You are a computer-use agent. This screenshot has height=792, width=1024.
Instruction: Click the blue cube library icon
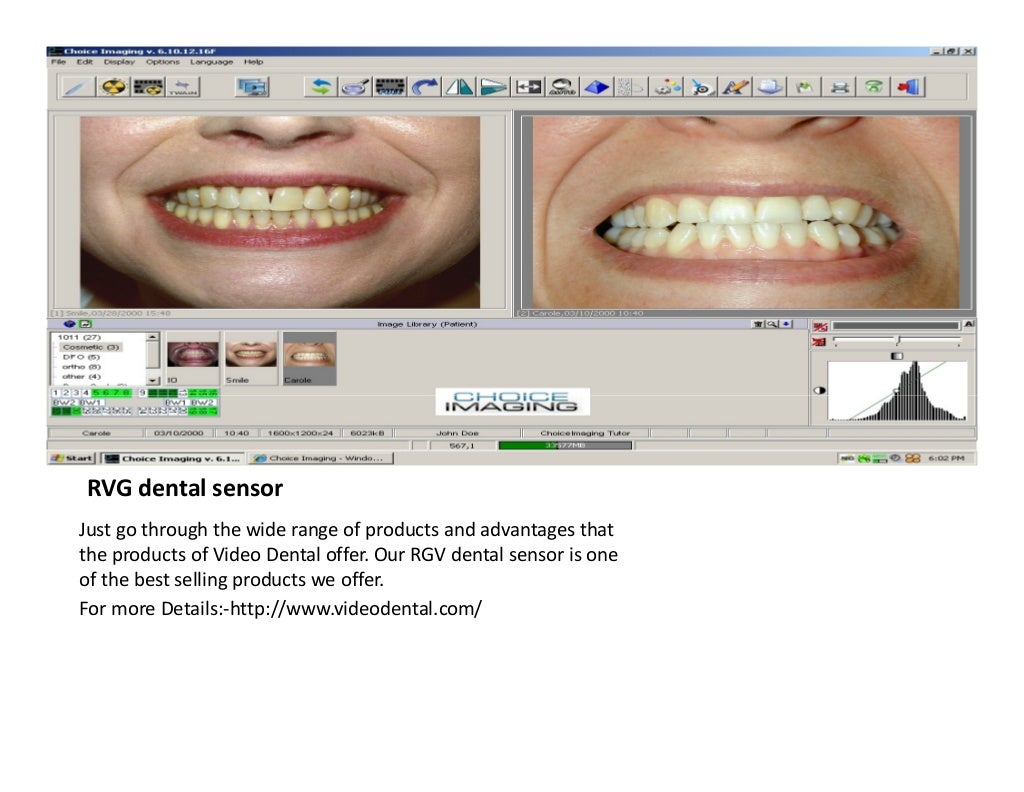tap(70, 324)
